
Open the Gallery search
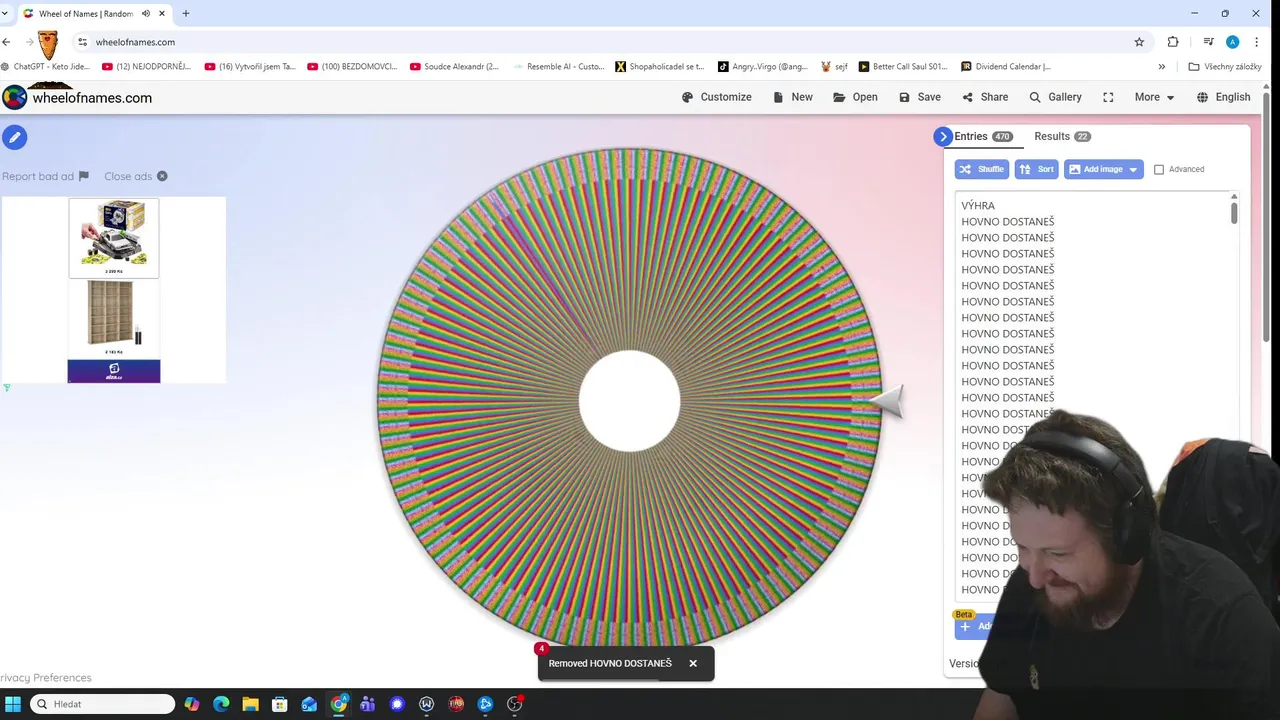point(1055,97)
